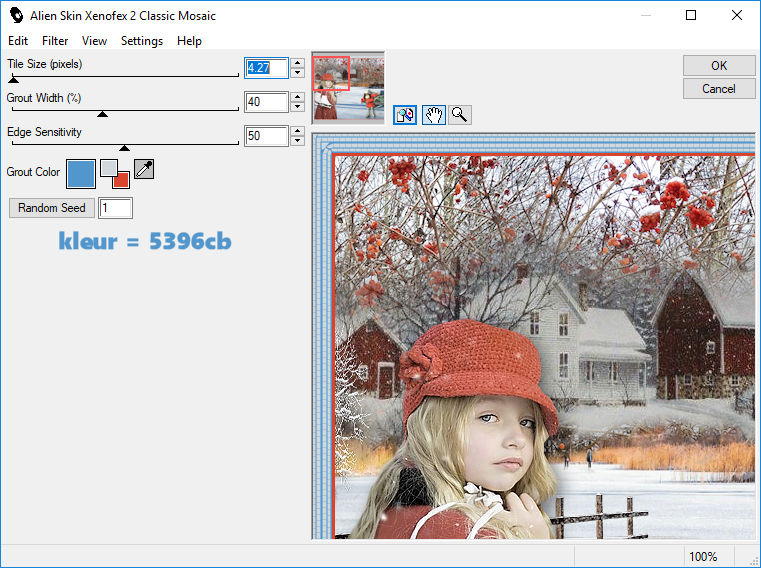Click the Edge Sensitivity value field

click(x=266, y=136)
